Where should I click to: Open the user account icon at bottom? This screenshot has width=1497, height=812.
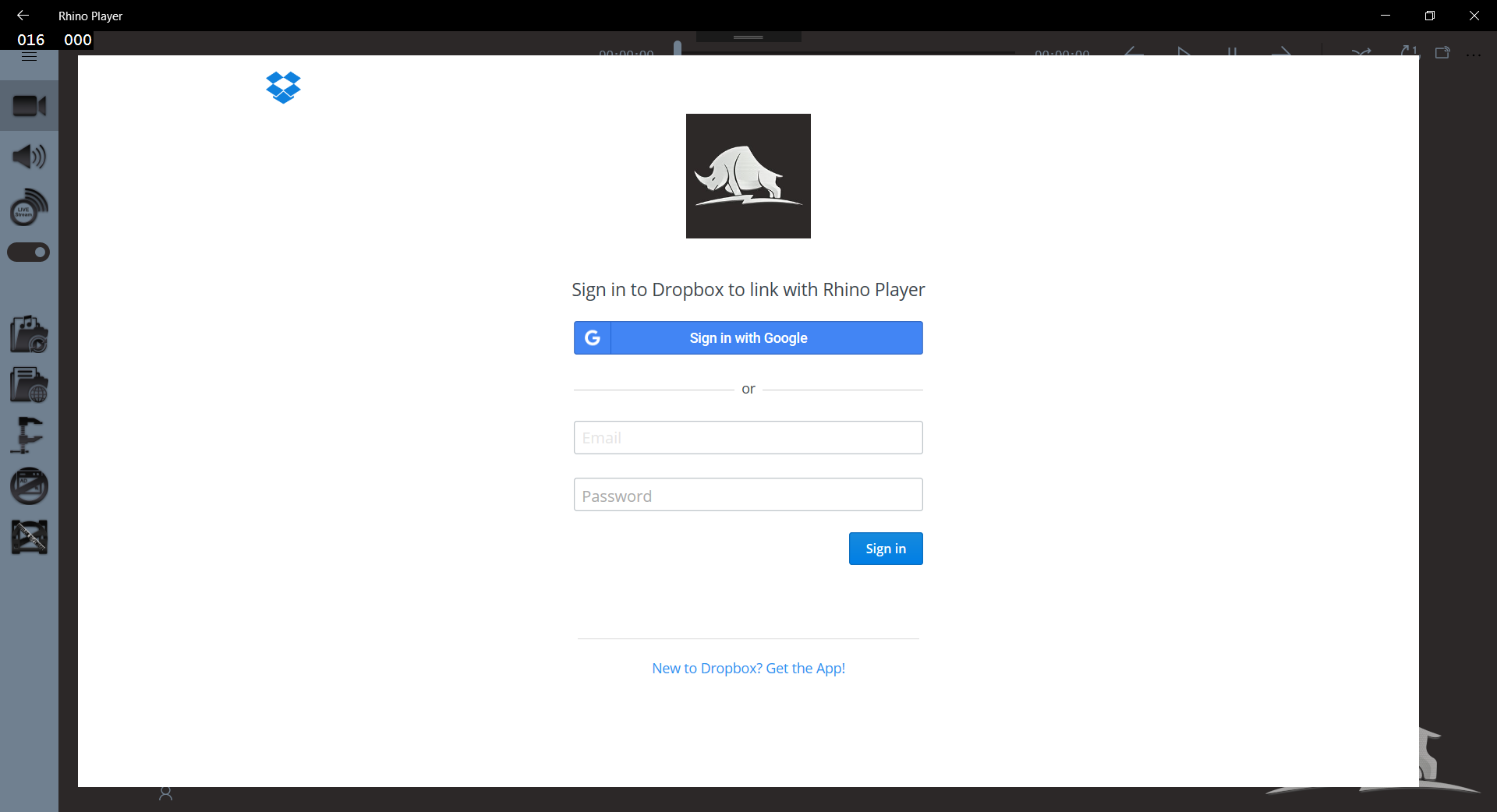165,793
